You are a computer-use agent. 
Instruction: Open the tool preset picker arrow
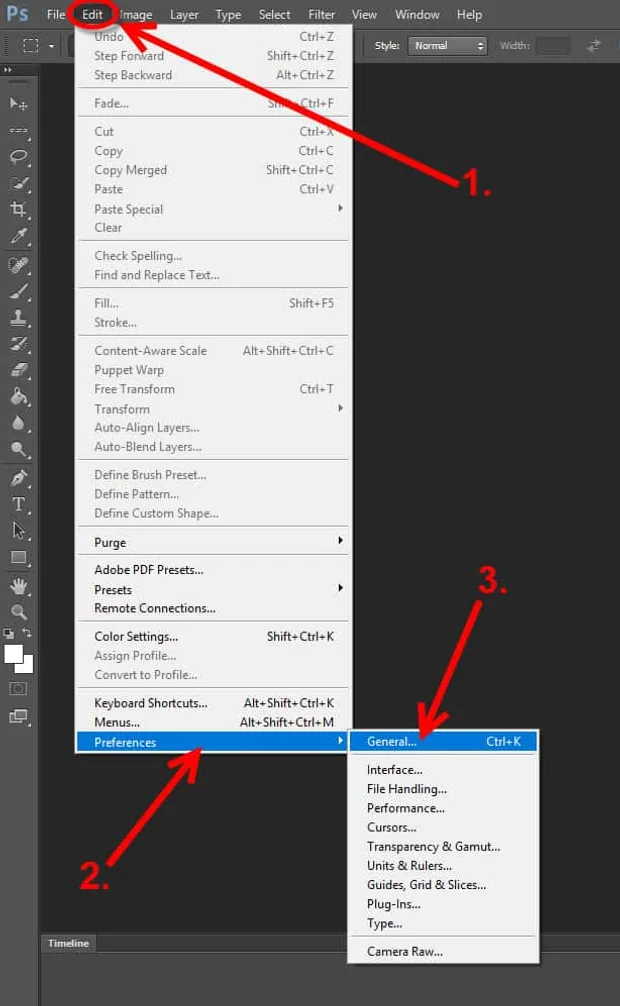(51, 46)
